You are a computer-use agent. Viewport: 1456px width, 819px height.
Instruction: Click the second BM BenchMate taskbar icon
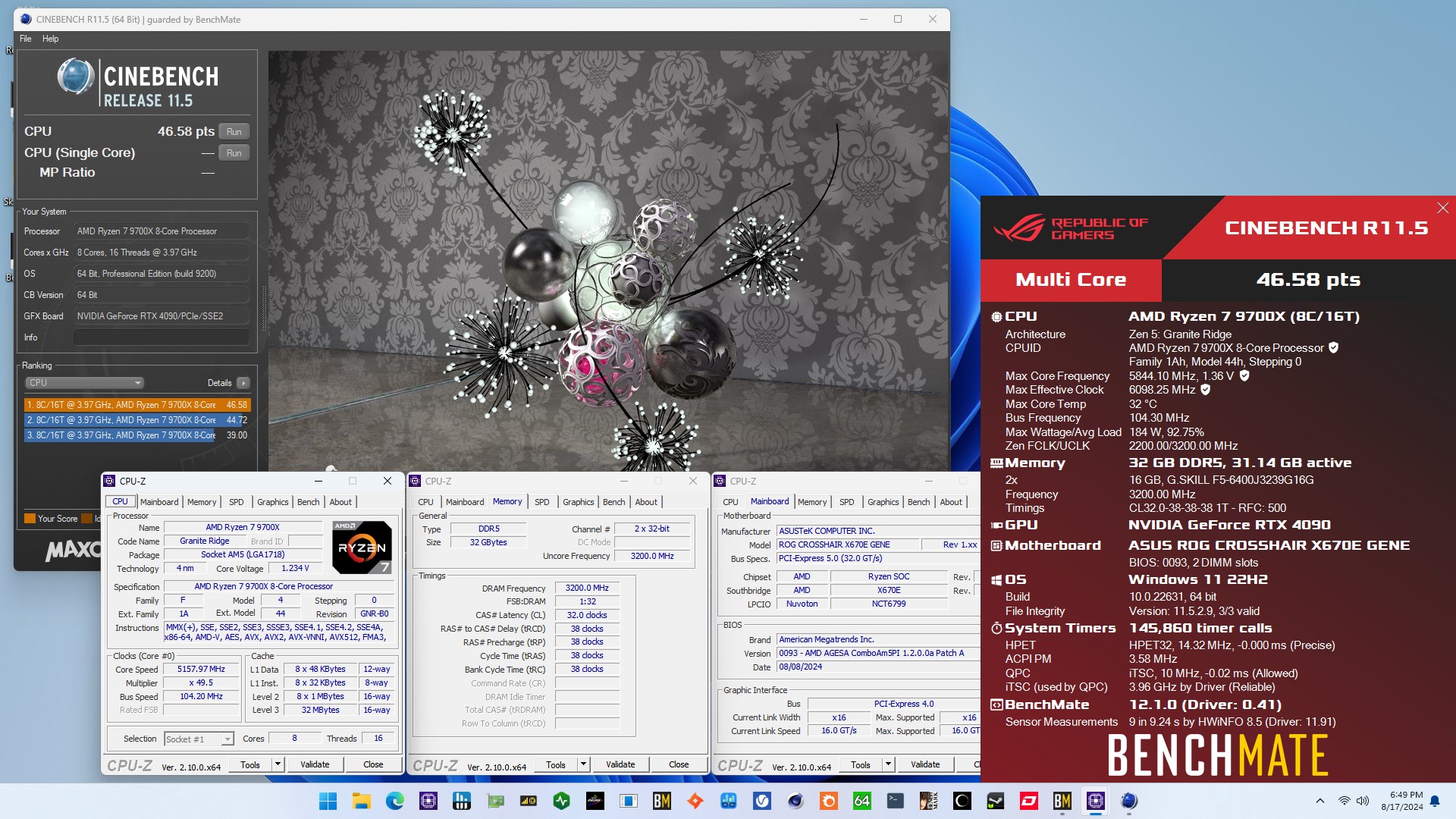tap(1062, 801)
